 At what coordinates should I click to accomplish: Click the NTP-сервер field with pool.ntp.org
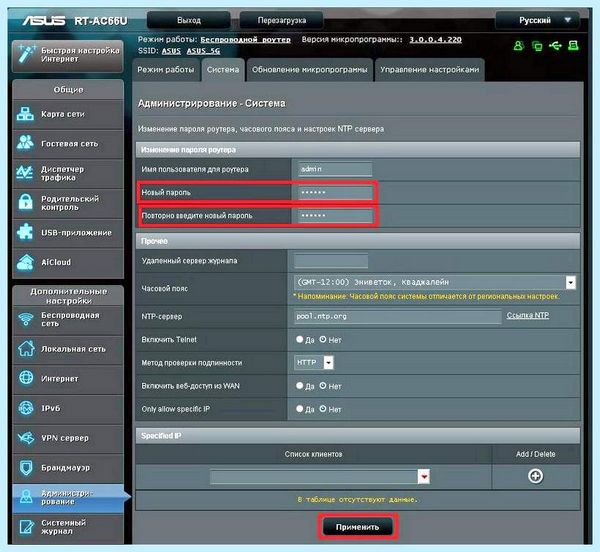[x=398, y=316]
